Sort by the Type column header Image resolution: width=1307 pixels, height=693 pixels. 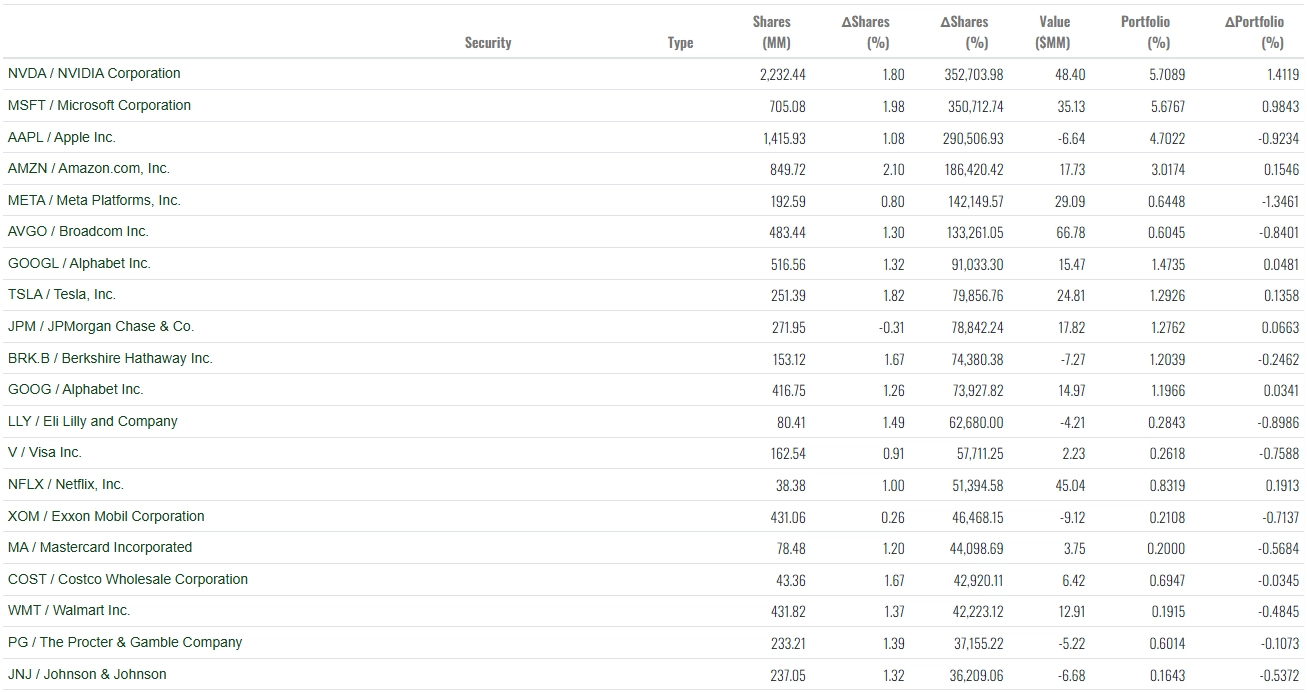[680, 43]
